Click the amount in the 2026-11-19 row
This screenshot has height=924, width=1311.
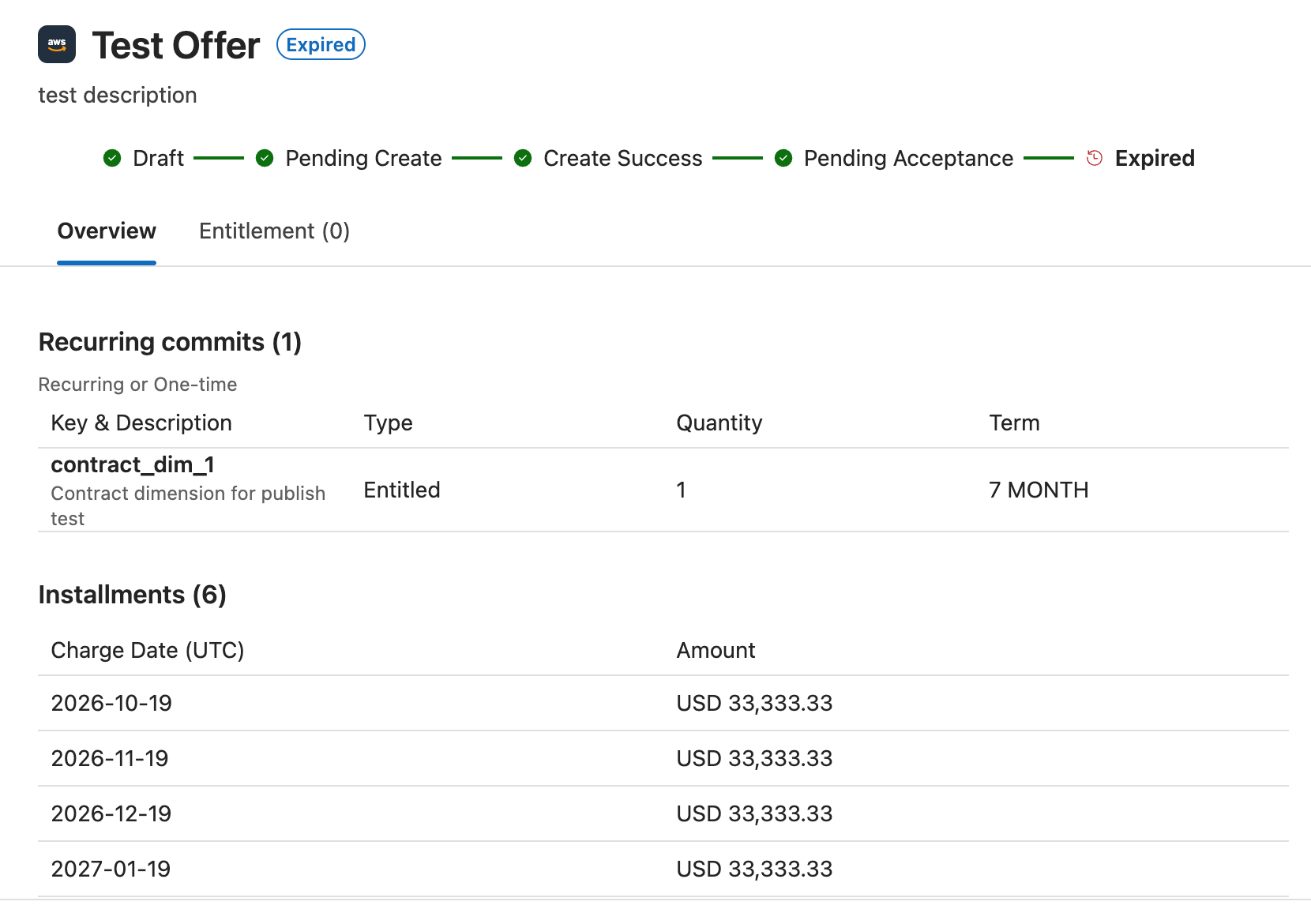click(754, 758)
